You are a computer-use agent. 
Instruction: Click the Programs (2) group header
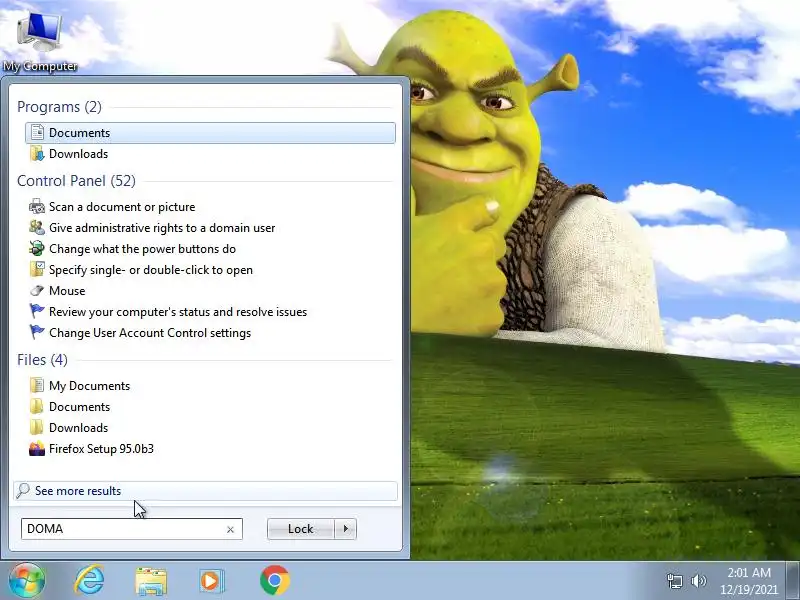pyautogui.click(x=59, y=107)
